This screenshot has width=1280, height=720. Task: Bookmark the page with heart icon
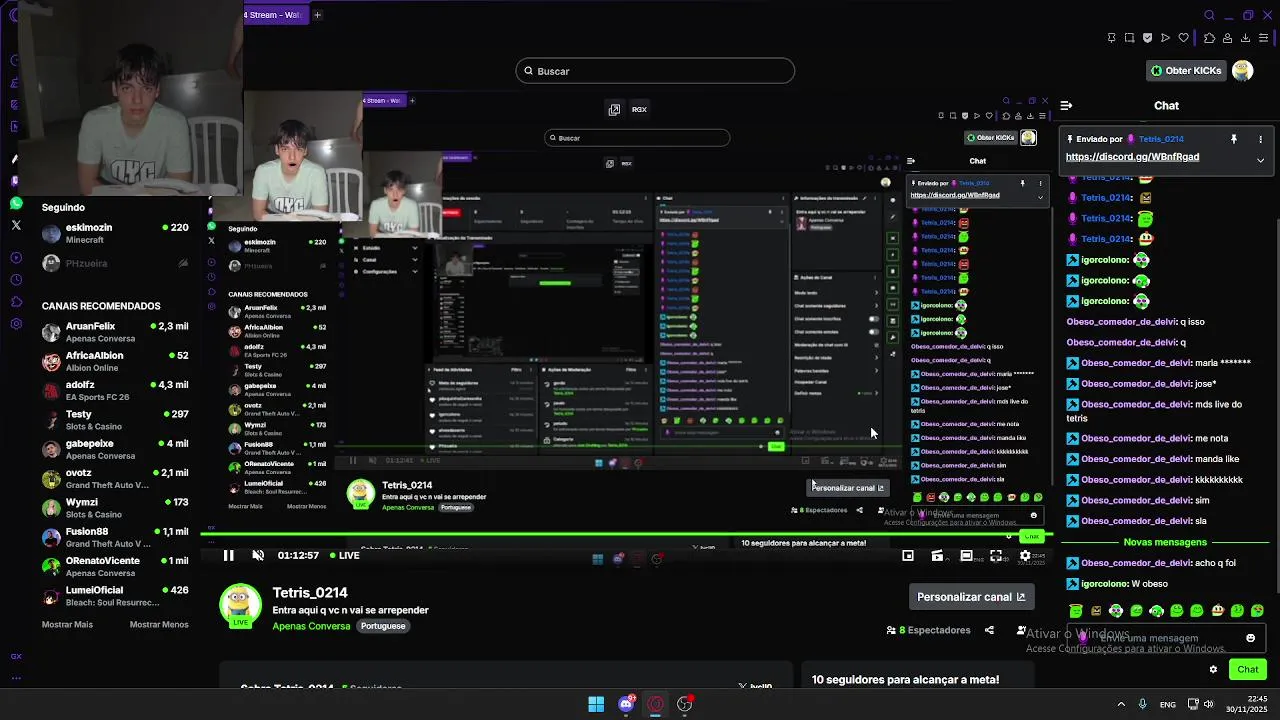(x=1184, y=38)
